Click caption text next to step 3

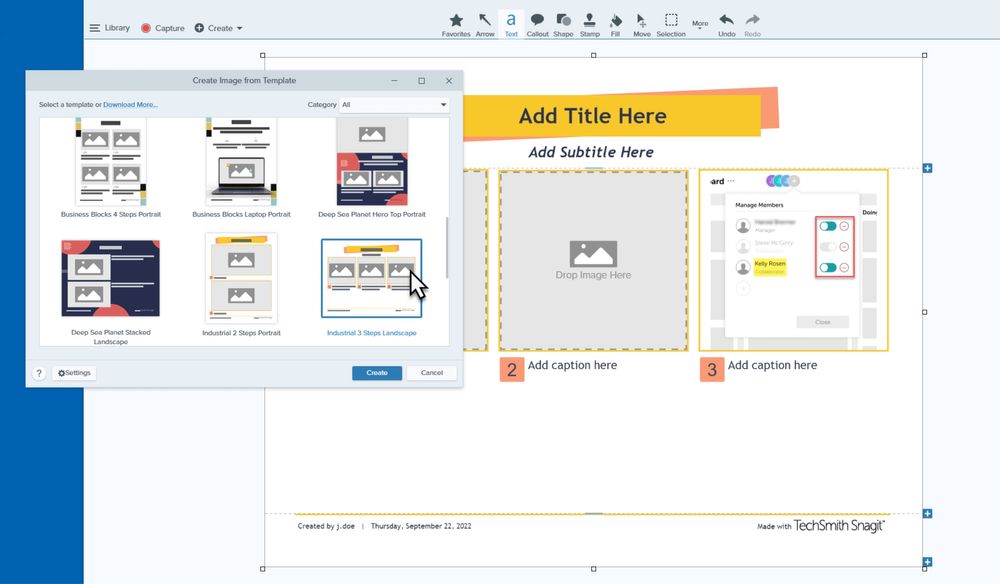[x=772, y=365]
